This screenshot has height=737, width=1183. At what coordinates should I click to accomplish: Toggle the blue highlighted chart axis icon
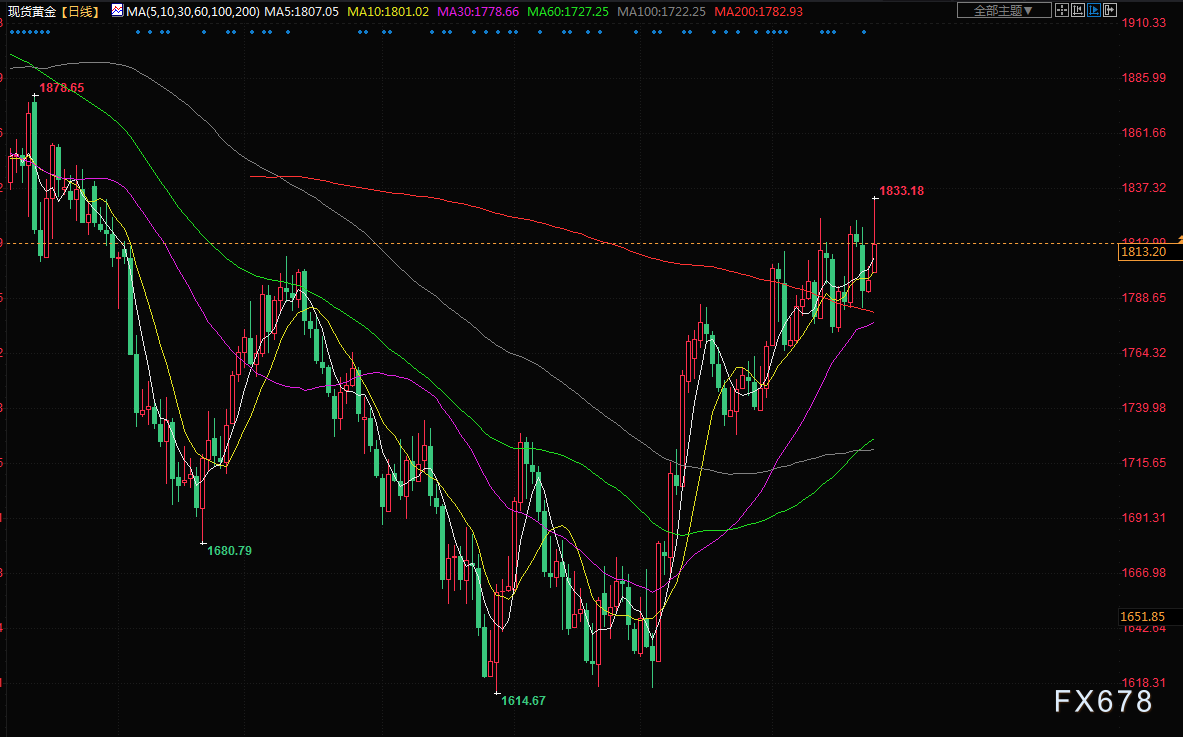(x=1093, y=10)
